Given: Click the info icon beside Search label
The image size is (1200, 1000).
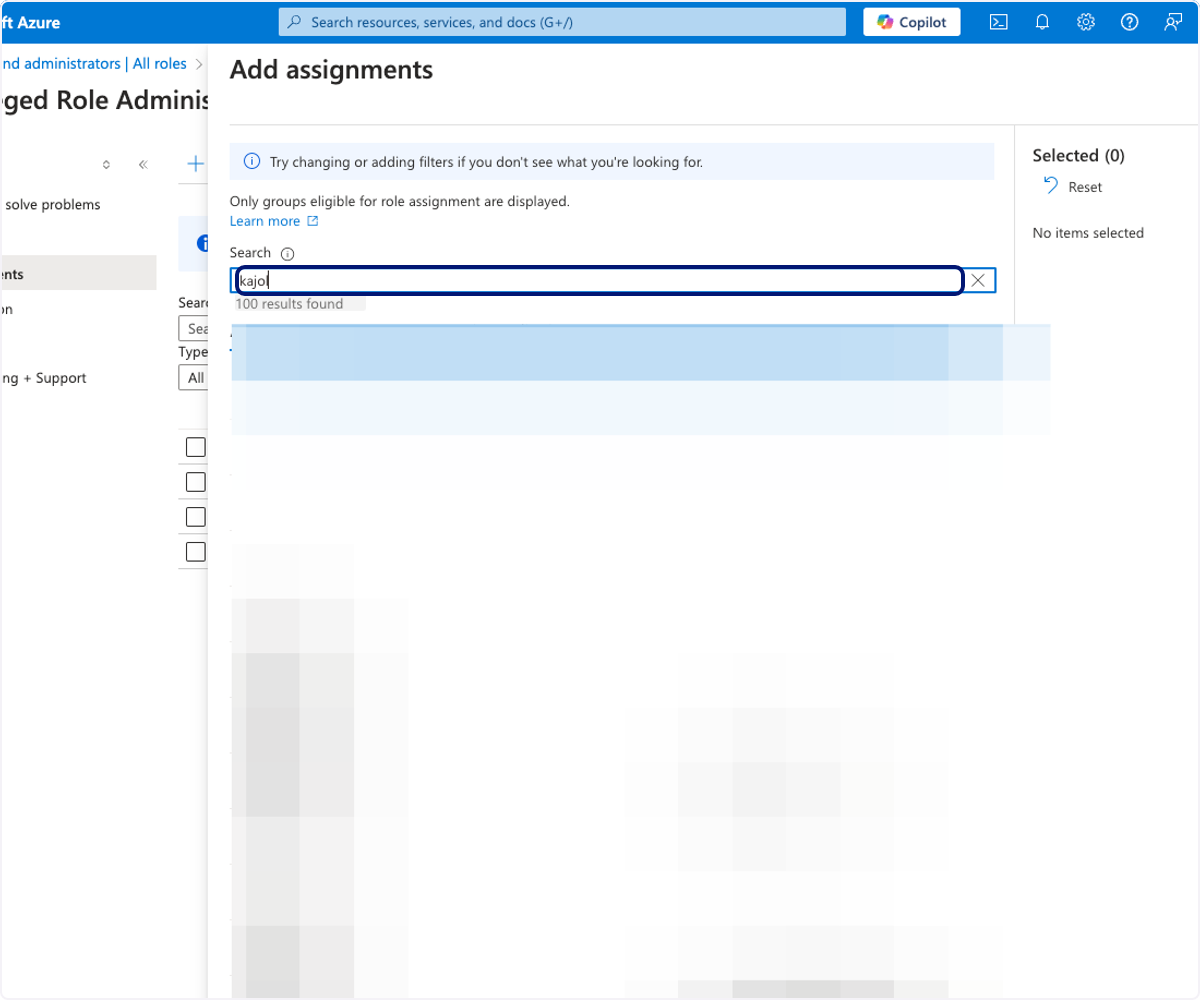Looking at the screenshot, I should pyautogui.click(x=287, y=254).
